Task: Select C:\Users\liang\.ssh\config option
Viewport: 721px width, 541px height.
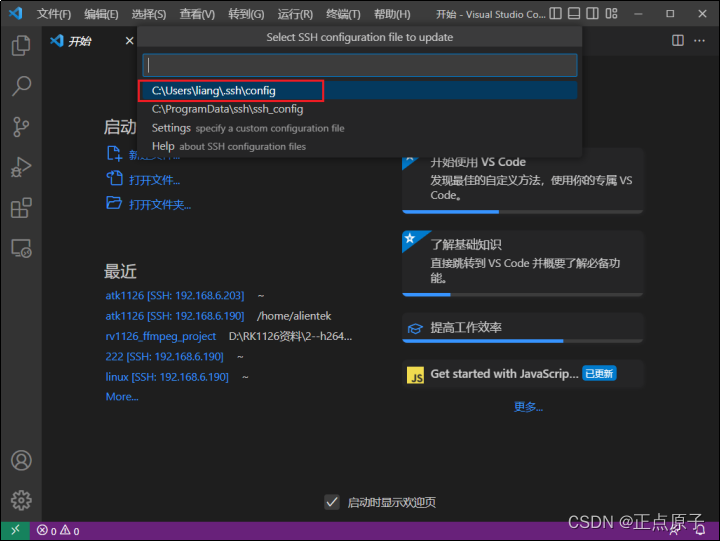Action: [x=360, y=91]
